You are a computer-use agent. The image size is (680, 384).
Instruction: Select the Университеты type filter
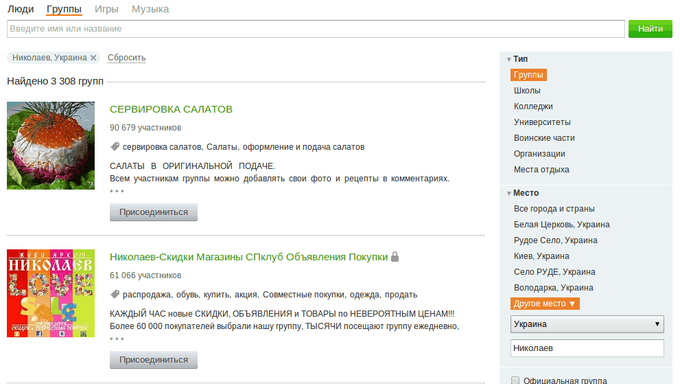click(x=542, y=122)
